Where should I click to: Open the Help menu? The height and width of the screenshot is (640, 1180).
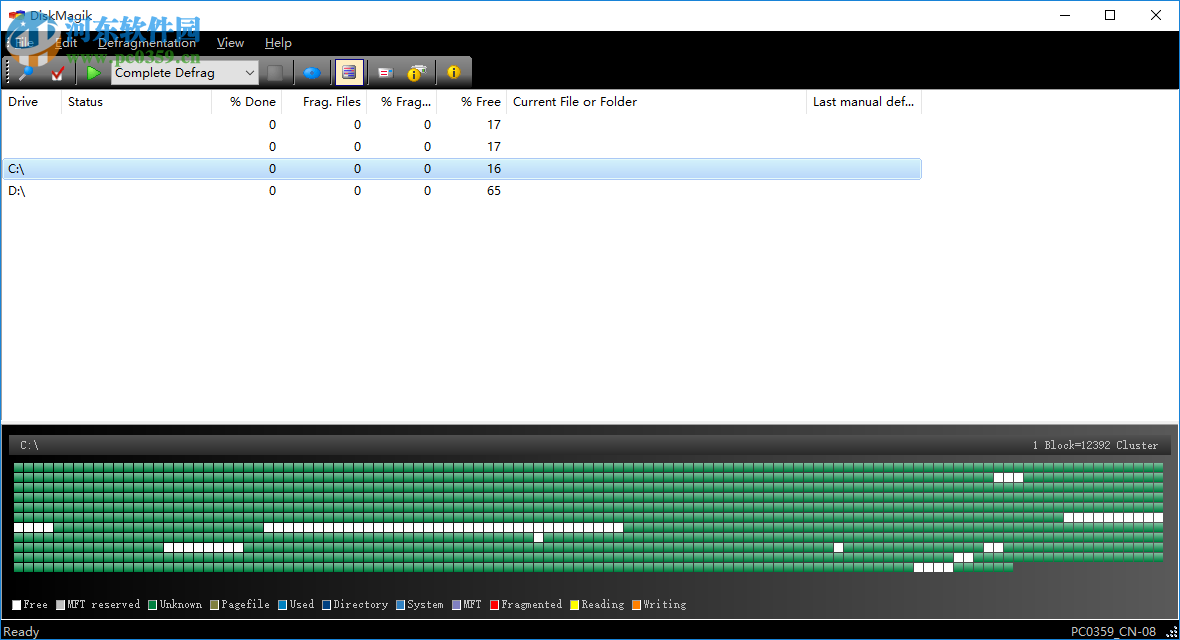click(x=278, y=43)
